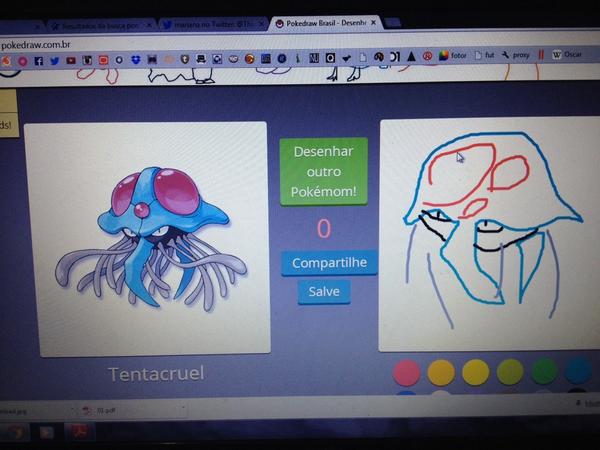Open the second taskbar app icon
The width and height of the screenshot is (600, 450).
tap(47, 433)
